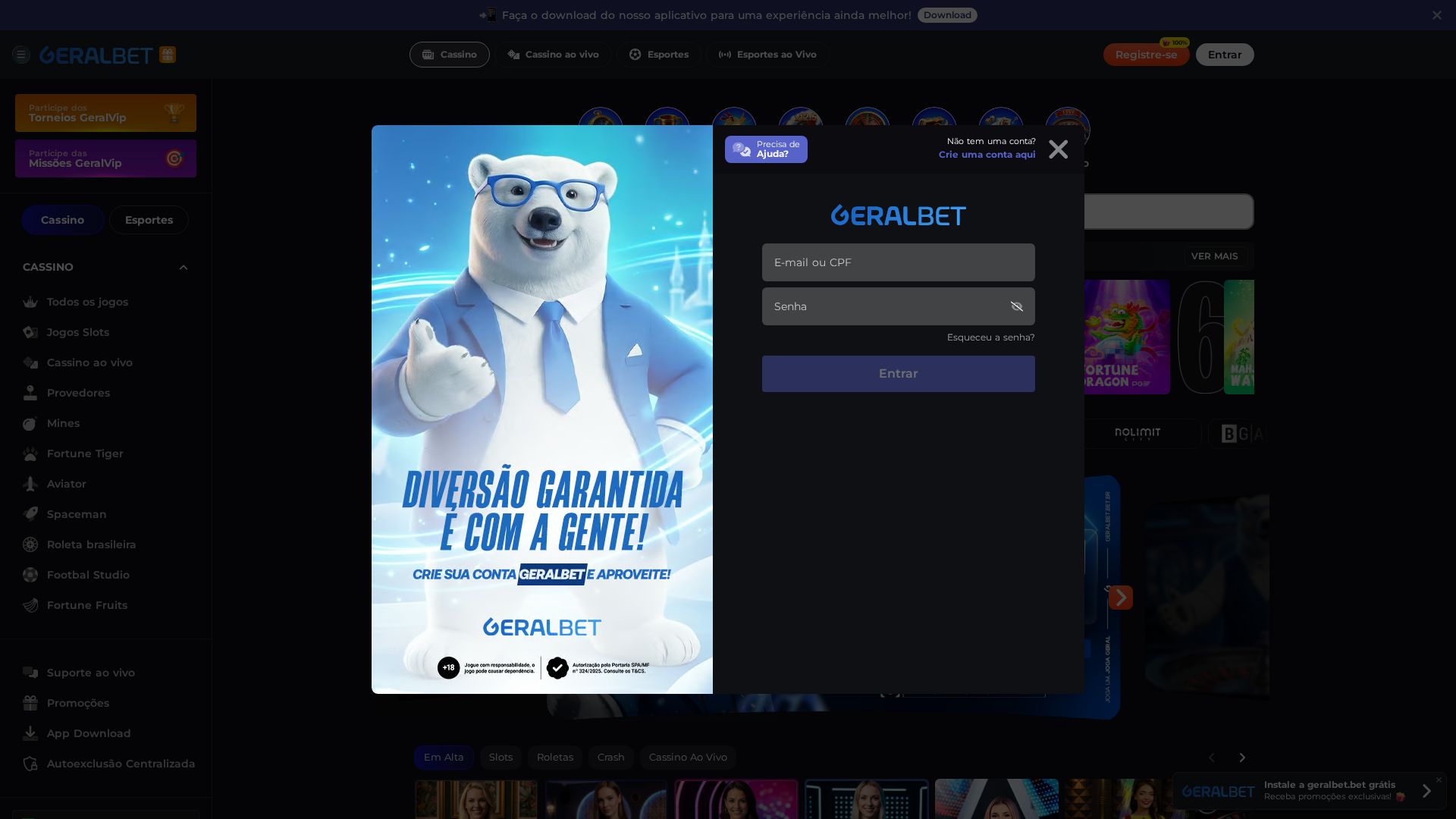This screenshot has height=819, width=1456.
Task: Click Cassino ao vivo sidebar icon
Action: pyautogui.click(x=30, y=362)
